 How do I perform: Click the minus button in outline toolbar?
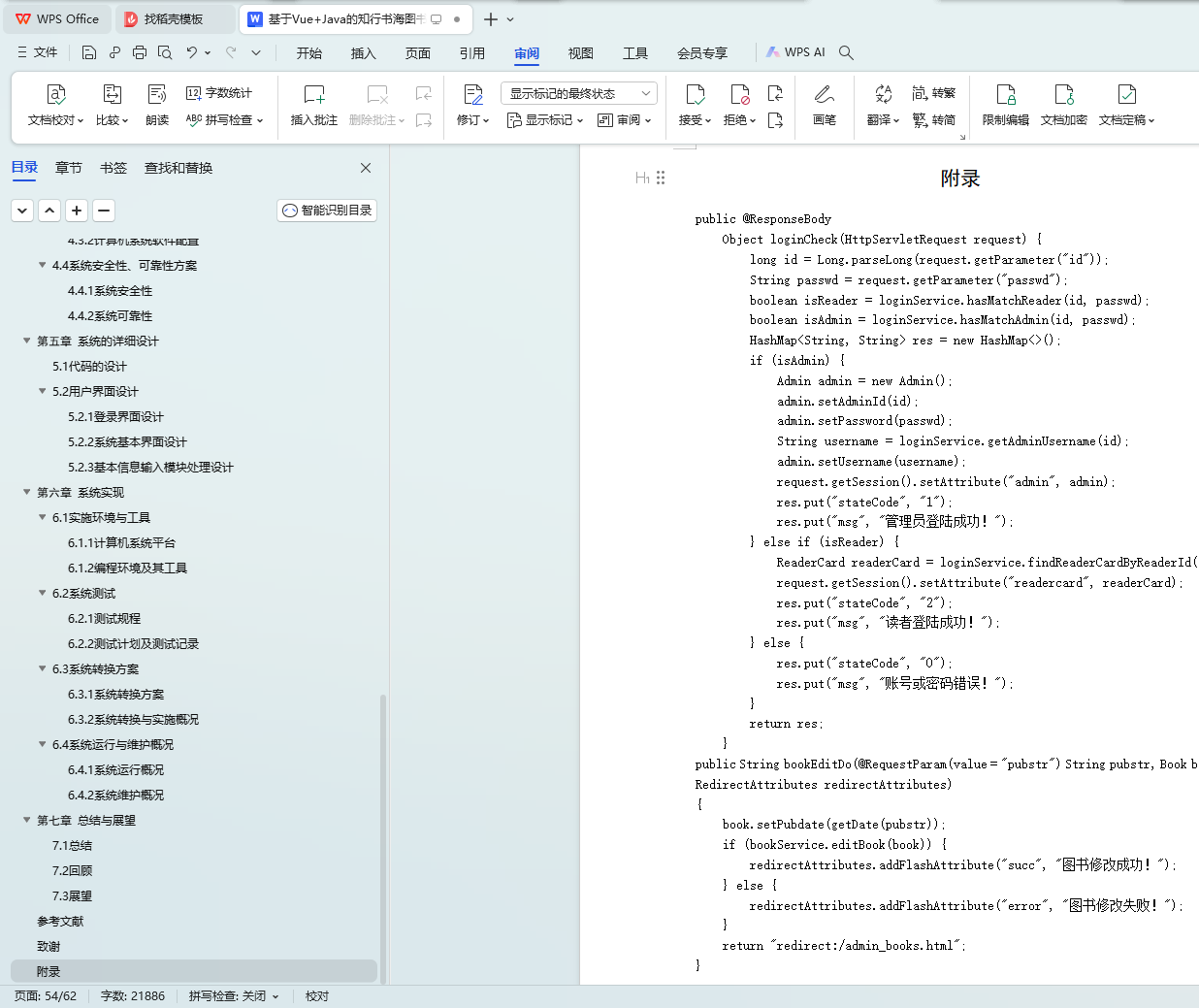(x=104, y=211)
